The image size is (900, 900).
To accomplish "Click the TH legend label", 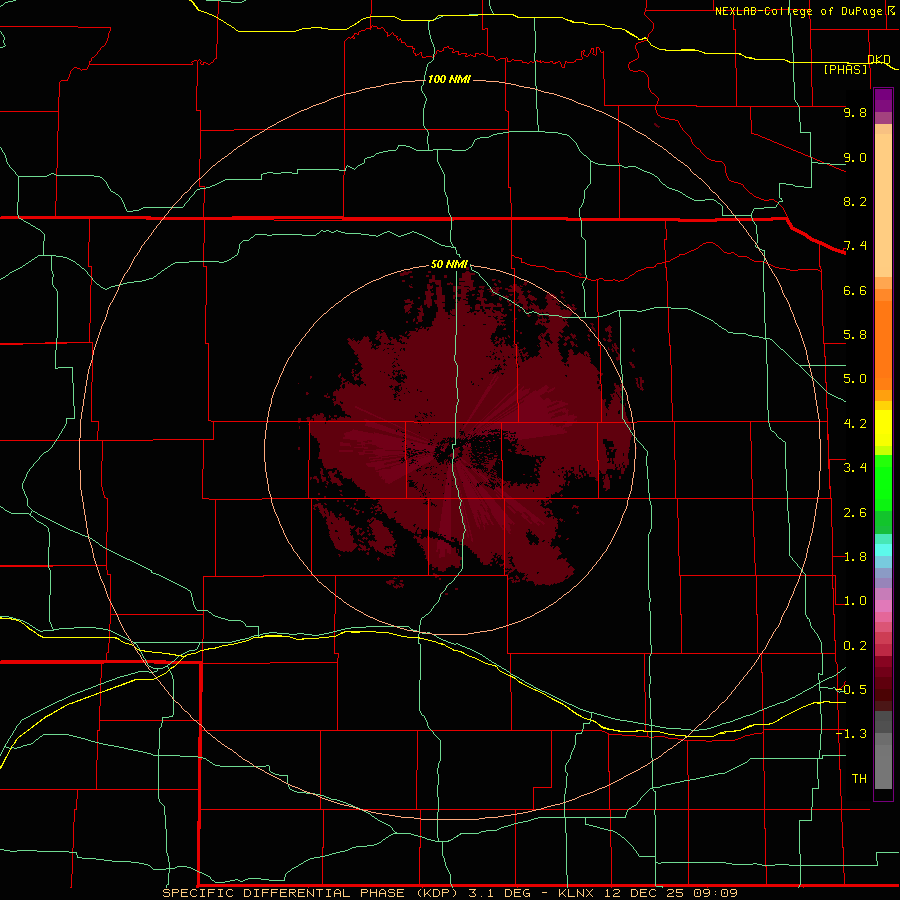I will [859, 779].
